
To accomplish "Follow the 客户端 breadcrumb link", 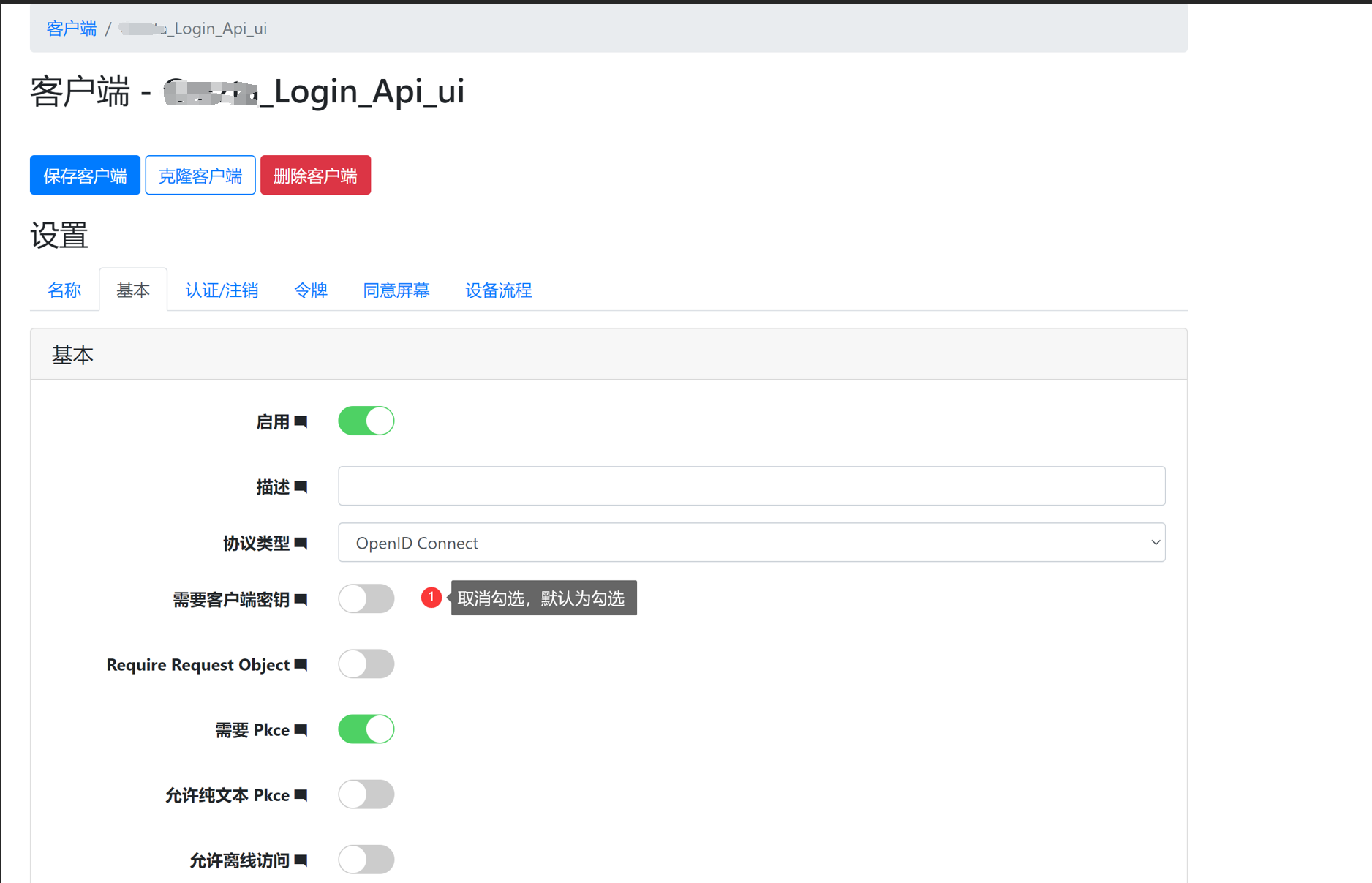I will click(72, 29).
